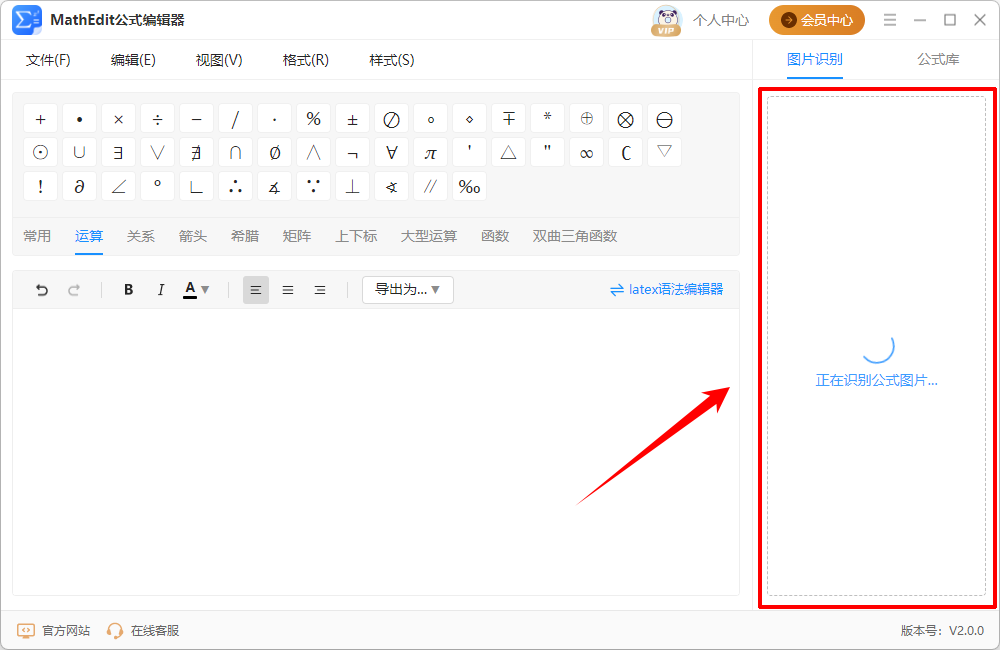The height and width of the screenshot is (650, 1000).
Task: Open the 样式(S) menu
Action: (392, 60)
